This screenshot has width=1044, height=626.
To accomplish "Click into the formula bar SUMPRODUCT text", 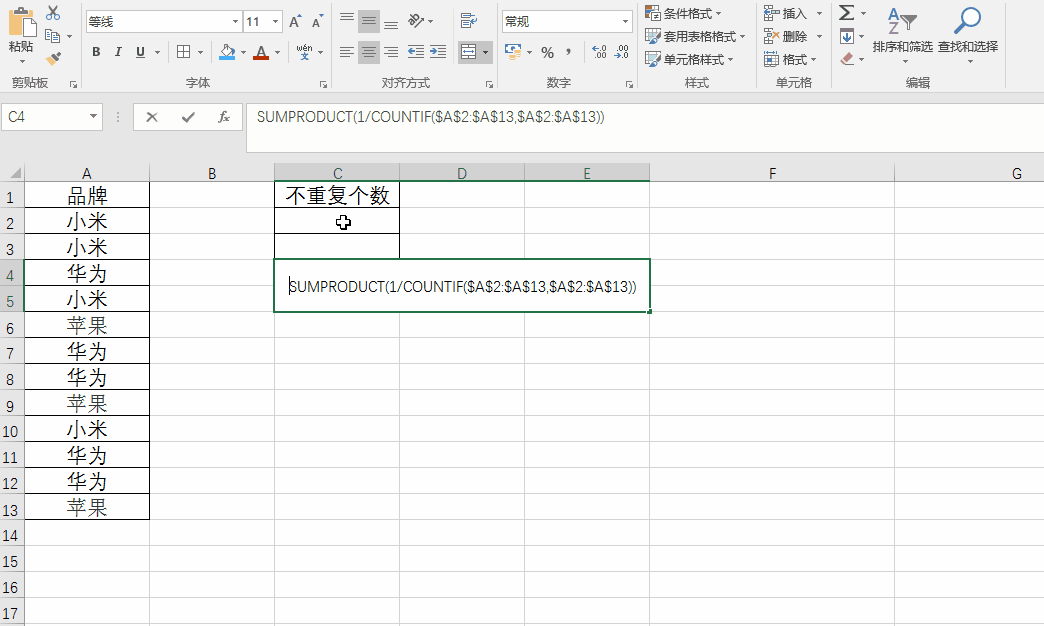I will coord(431,117).
